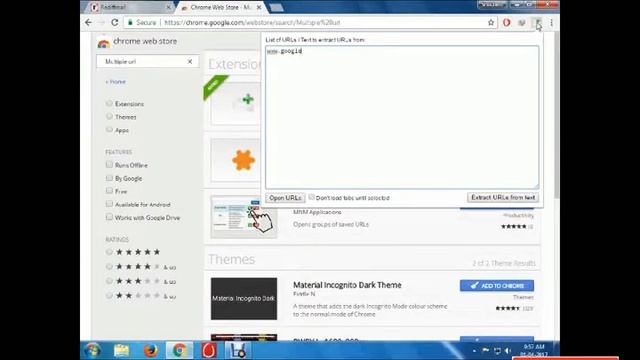This screenshot has width=640, height=360.
Task: Open the Opera-style red extension icon
Action: tap(507, 22)
